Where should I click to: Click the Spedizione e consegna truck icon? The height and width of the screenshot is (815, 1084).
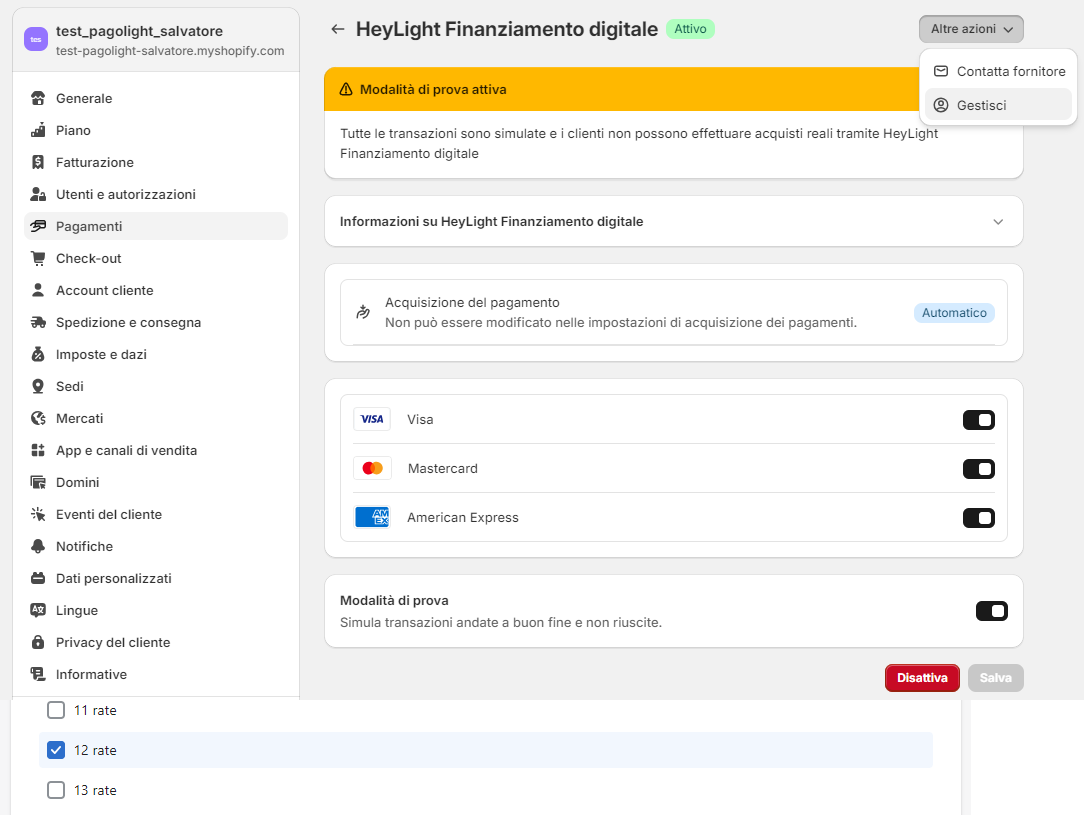pos(38,322)
